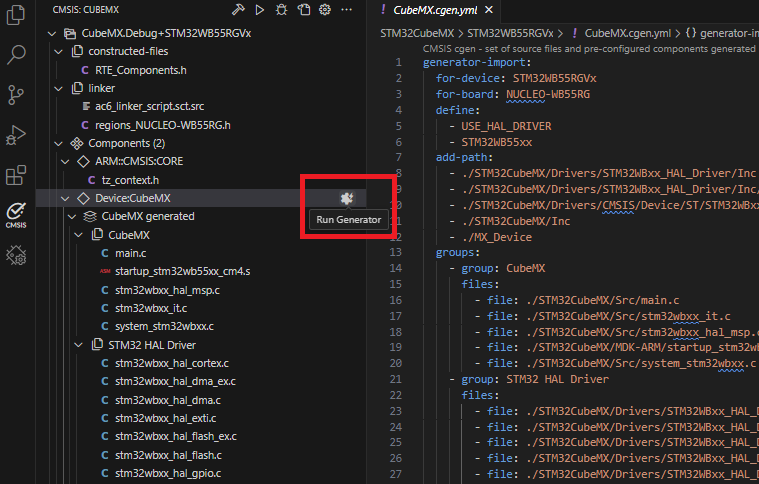Image resolution: width=759 pixels, height=484 pixels.
Task: Collapse the constructed-files folder
Action: 59,51
